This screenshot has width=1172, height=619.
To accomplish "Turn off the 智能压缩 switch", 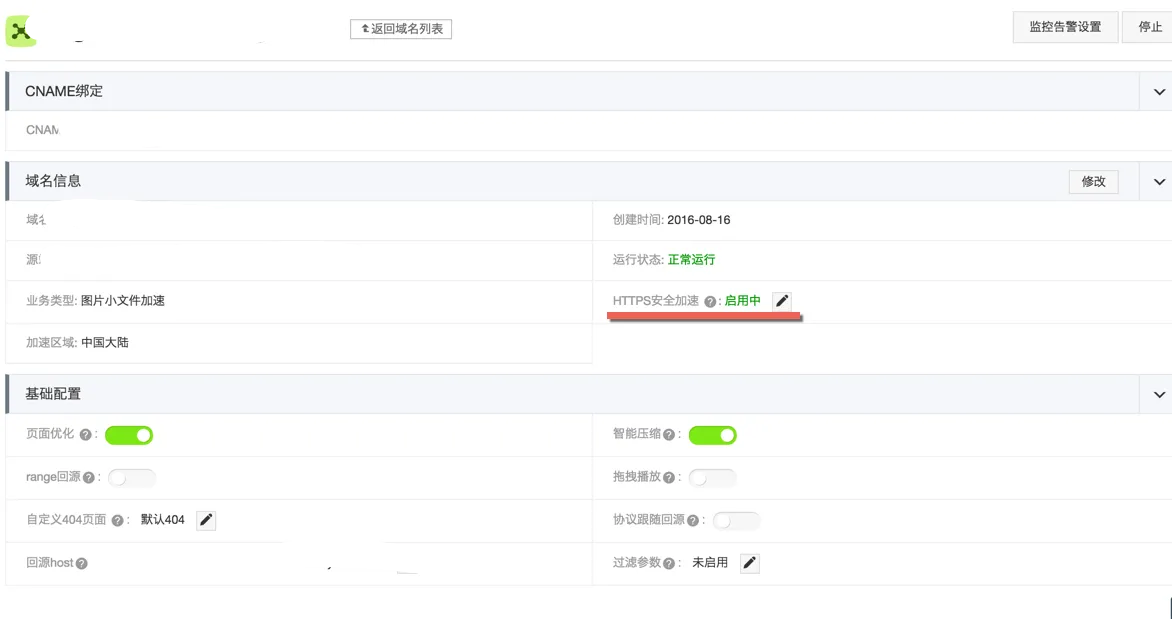I will pyautogui.click(x=712, y=435).
